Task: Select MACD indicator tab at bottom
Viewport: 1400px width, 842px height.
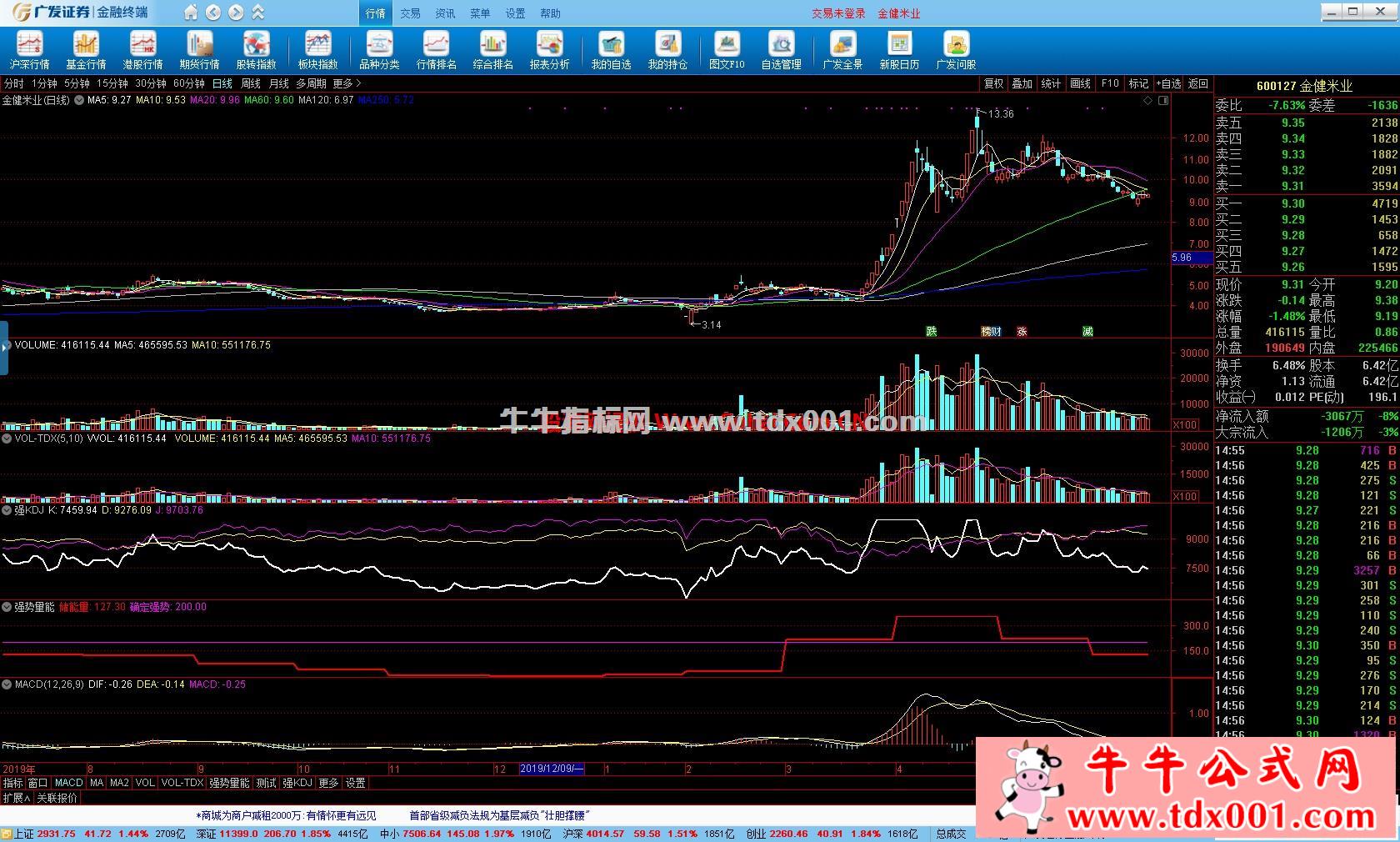Action: [x=68, y=783]
